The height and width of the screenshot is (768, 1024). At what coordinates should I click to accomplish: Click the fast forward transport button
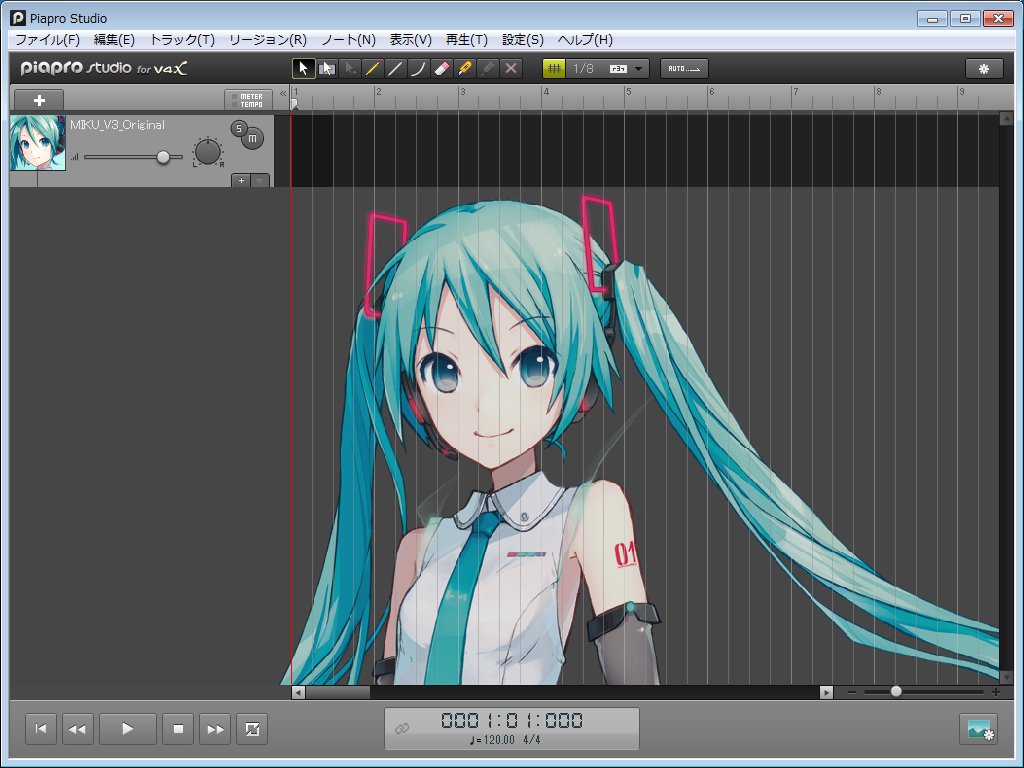pyautogui.click(x=215, y=729)
